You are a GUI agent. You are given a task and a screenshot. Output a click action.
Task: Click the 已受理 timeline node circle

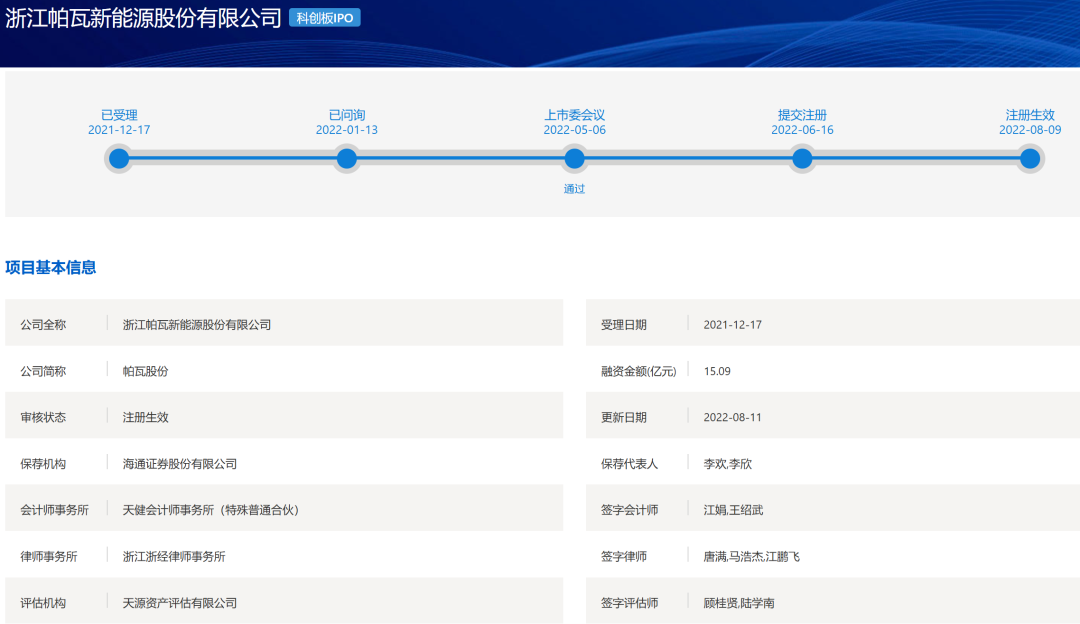tap(119, 158)
